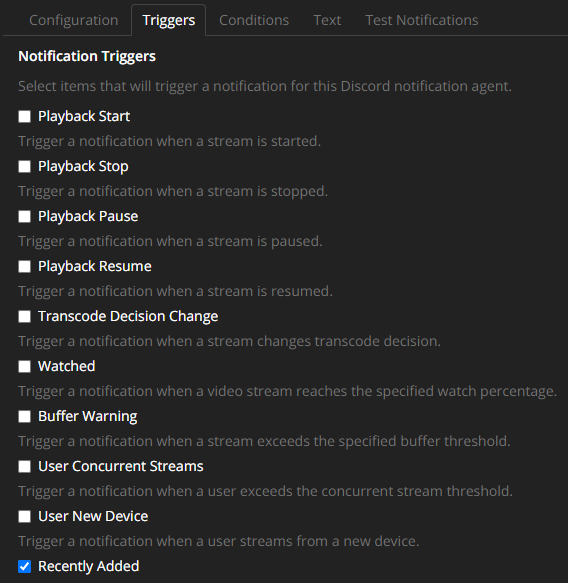
Task: Click the Buffer Warning label
Action: (x=88, y=416)
